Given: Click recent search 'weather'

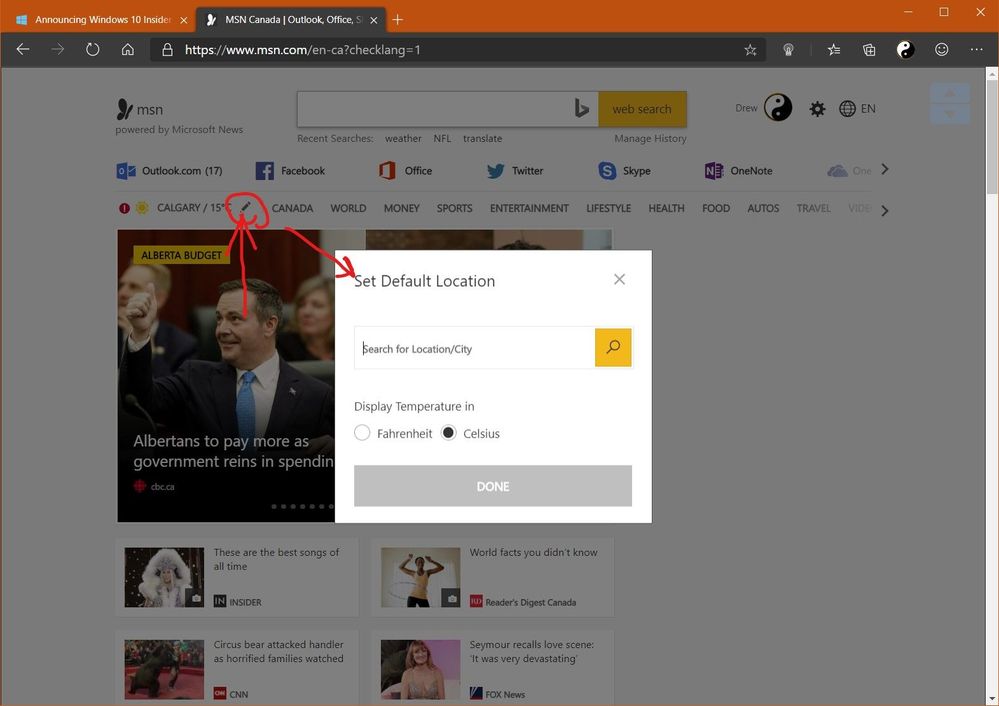Looking at the screenshot, I should pos(403,138).
